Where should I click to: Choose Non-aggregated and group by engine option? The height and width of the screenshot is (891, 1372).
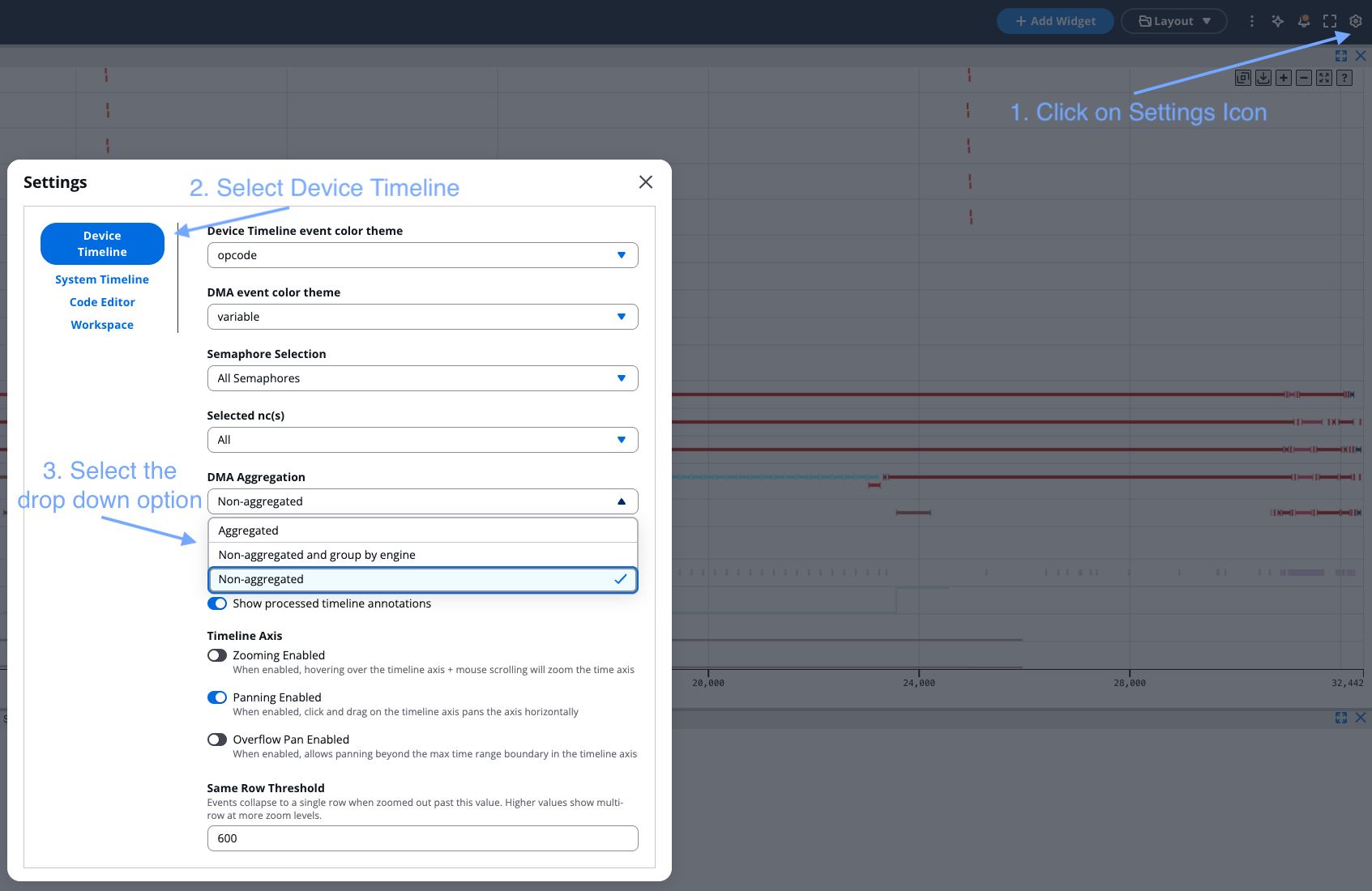[x=423, y=555]
